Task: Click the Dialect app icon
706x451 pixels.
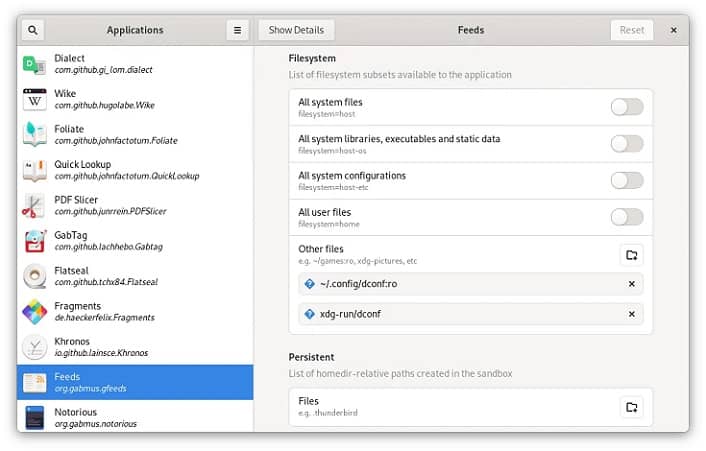Action: click(x=35, y=64)
